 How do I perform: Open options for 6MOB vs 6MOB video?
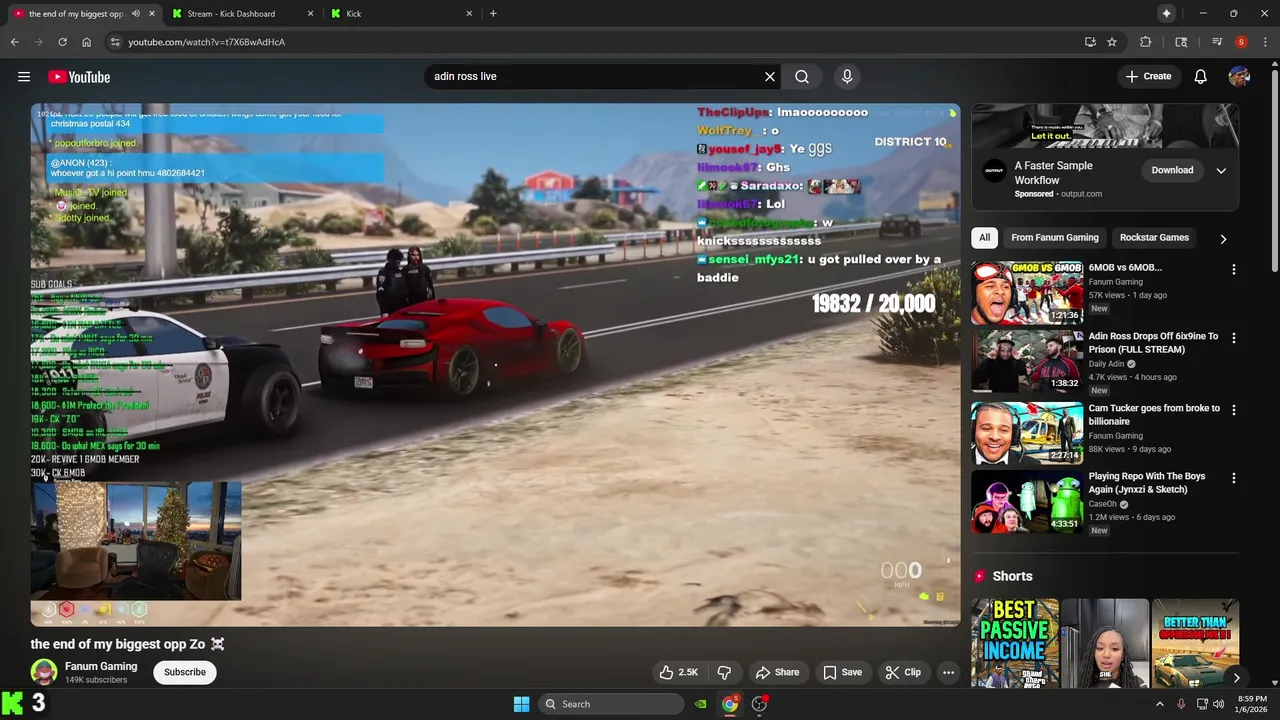1233,269
